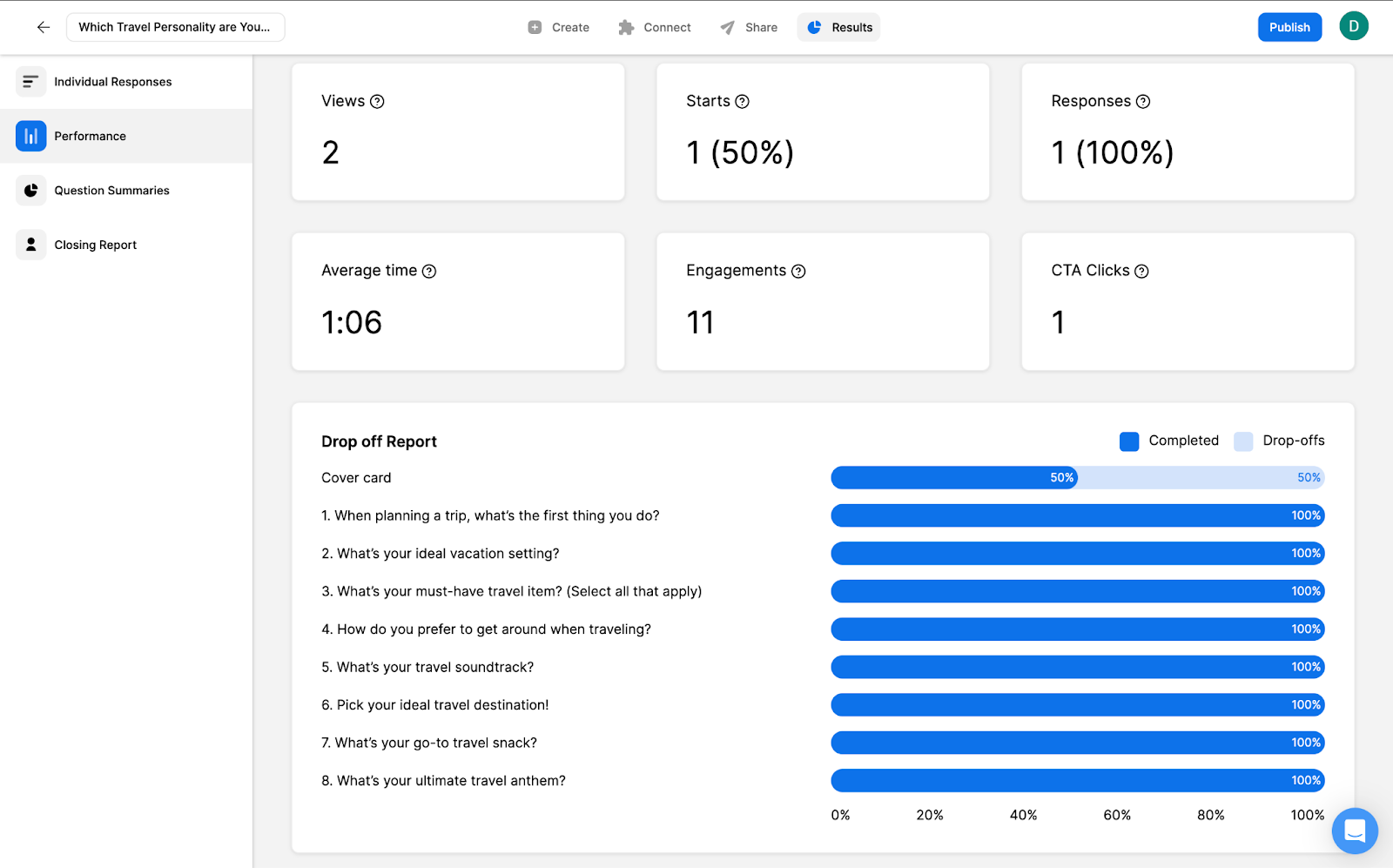Switch to the Results tab
1393x868 pixels.
coord(838,27)
